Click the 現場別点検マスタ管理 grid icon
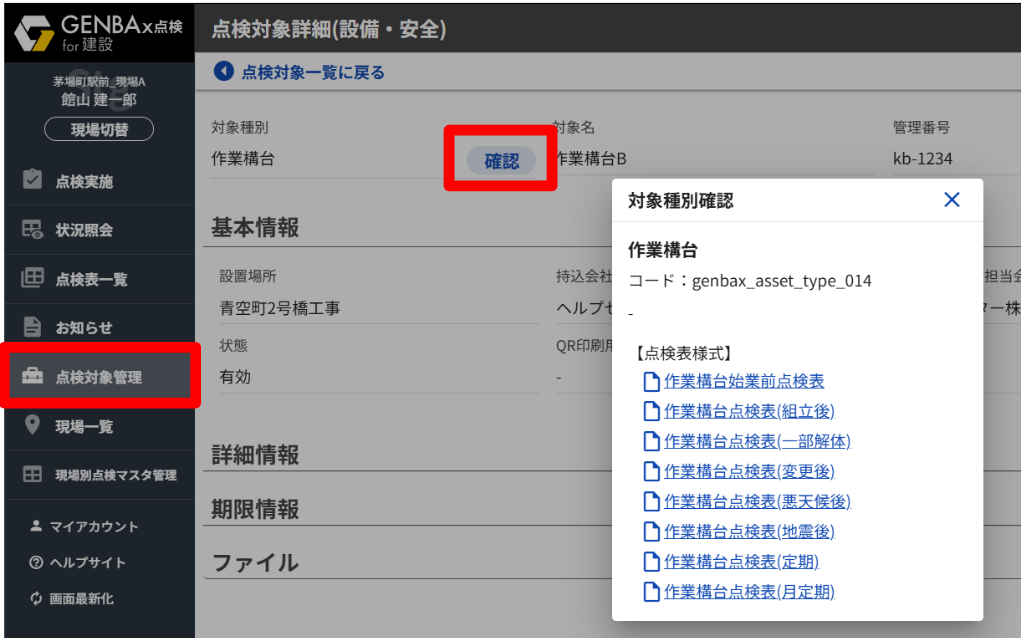This screenshot has height=638, width=1021. tap(32, 475)
